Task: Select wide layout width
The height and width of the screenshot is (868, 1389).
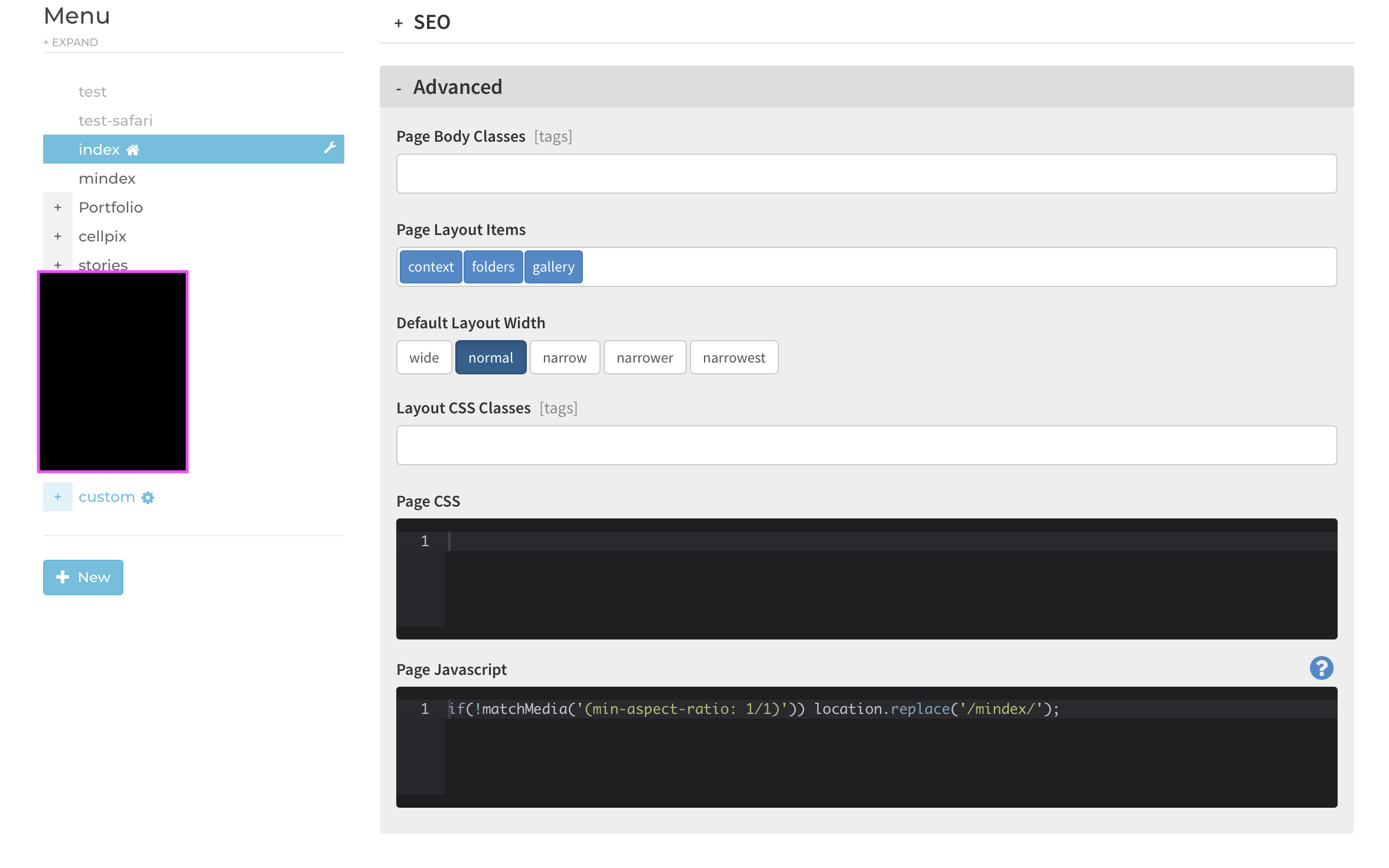Action: pos(424,357)
